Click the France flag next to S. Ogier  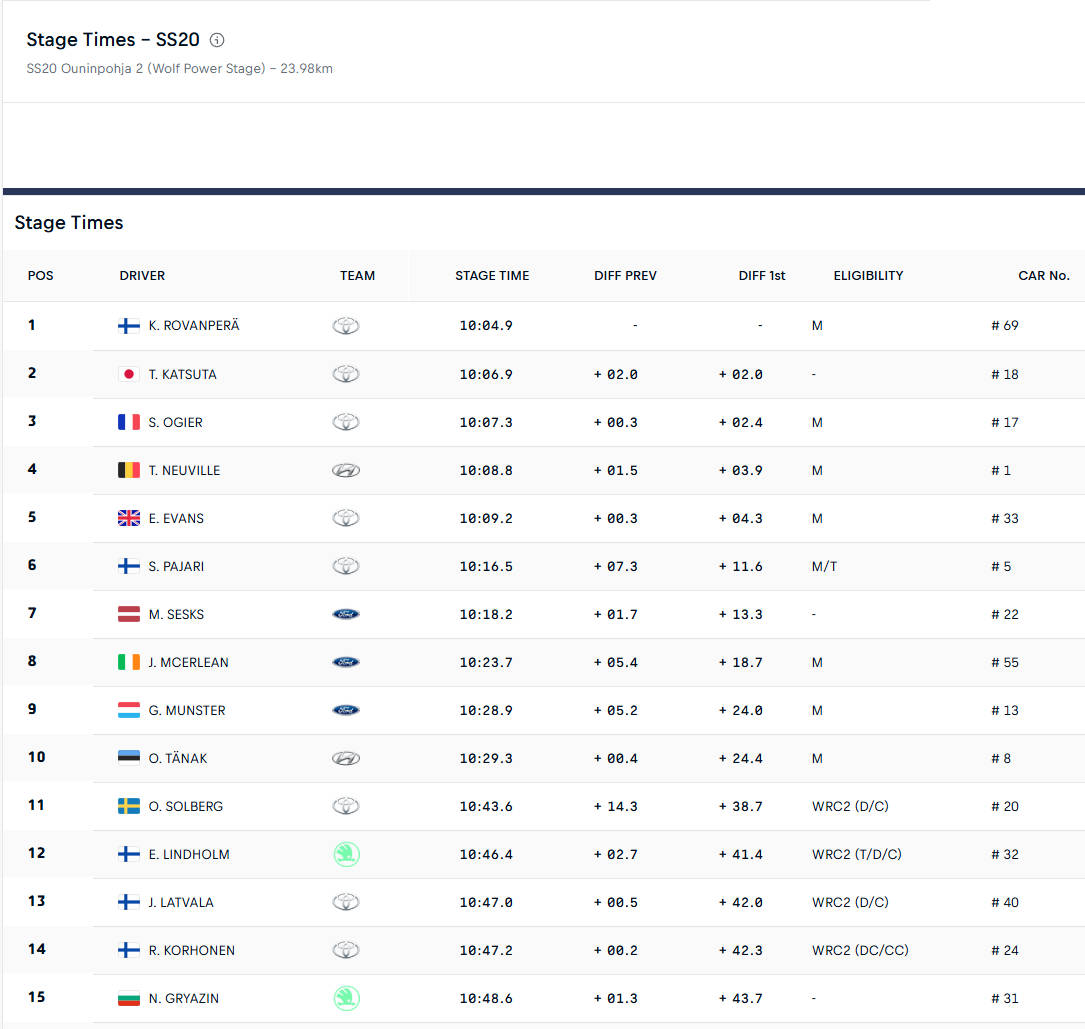pyautogui.click(x=129, y=422)
